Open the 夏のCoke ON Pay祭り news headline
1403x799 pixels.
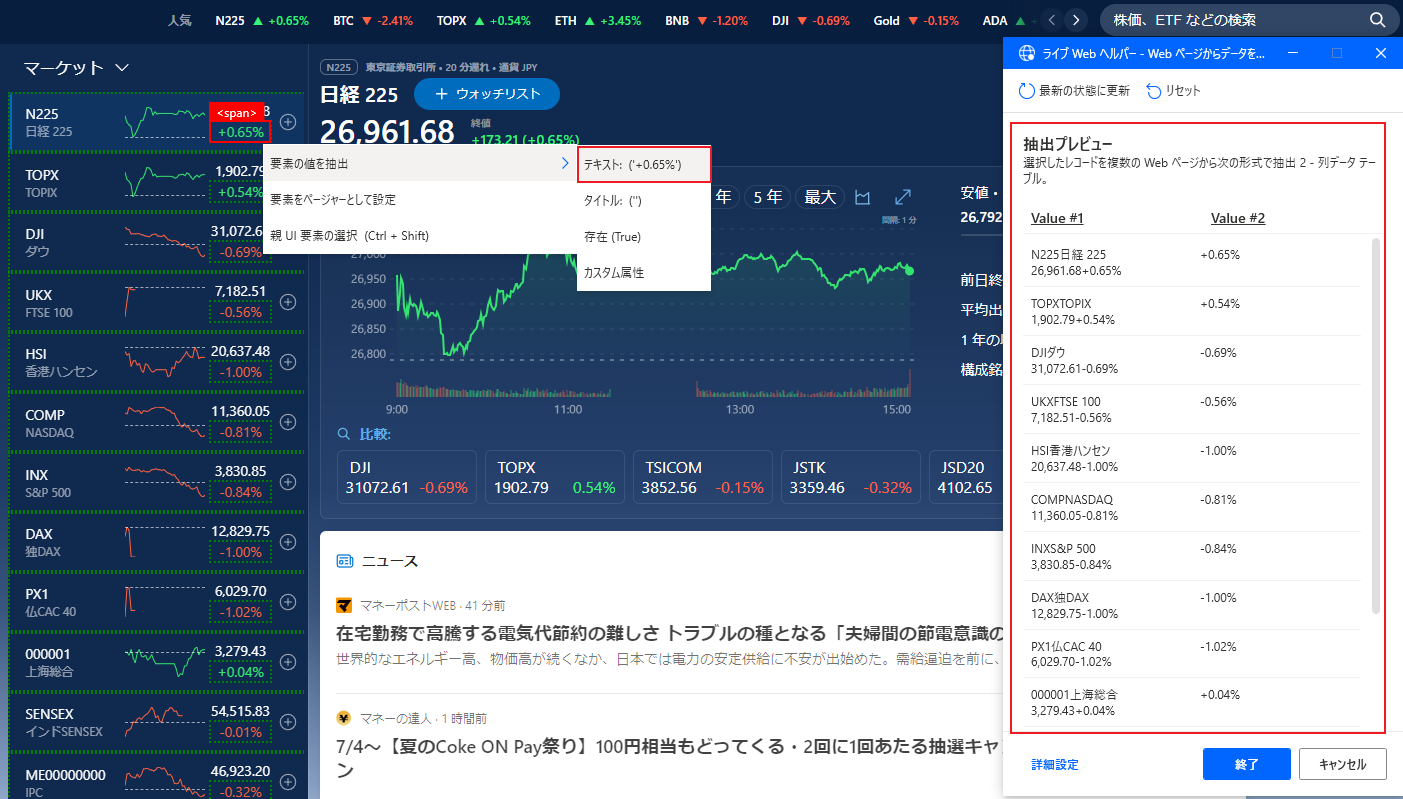click(668, 758)
